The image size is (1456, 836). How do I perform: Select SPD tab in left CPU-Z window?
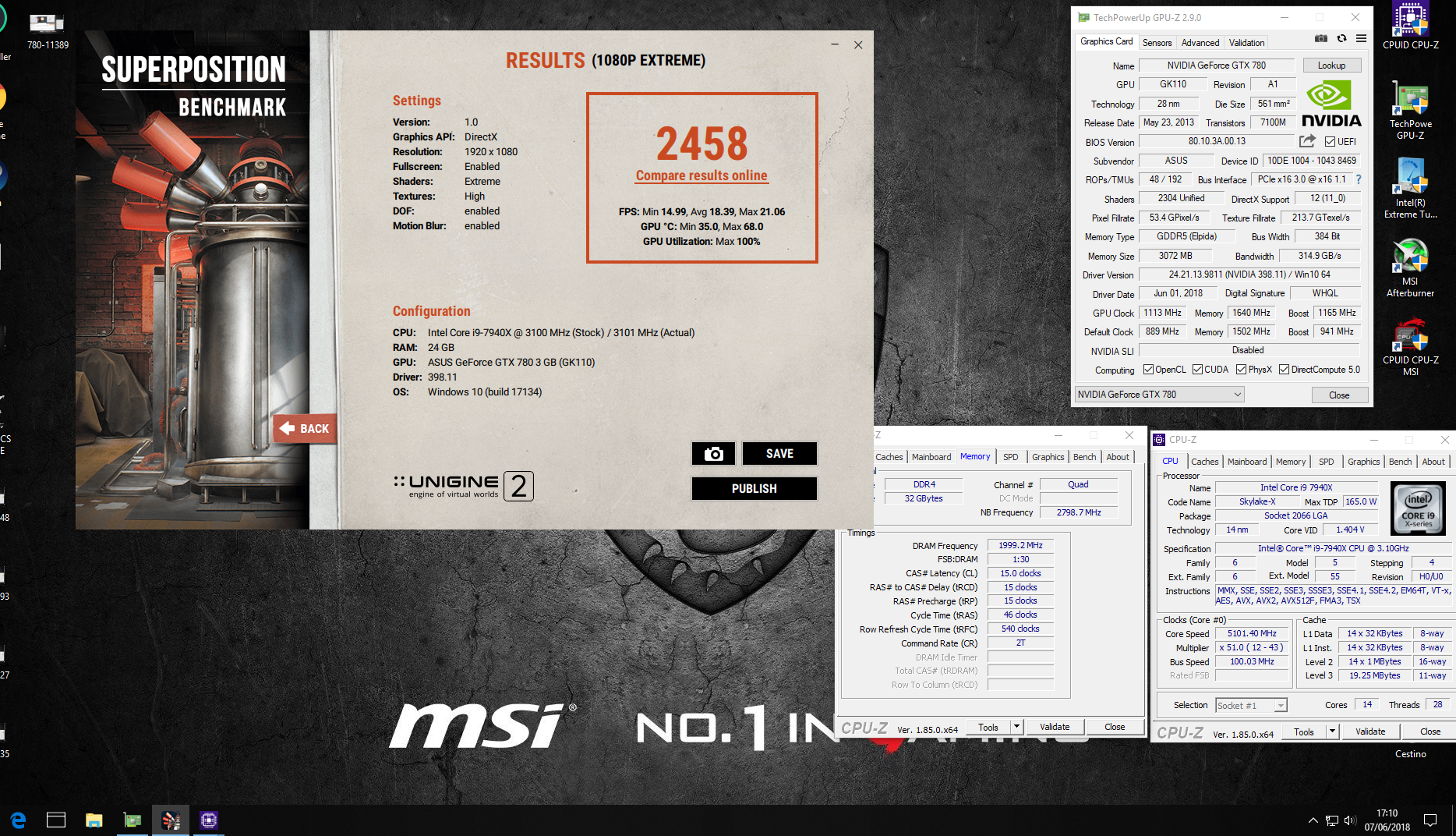[1010, 457]
